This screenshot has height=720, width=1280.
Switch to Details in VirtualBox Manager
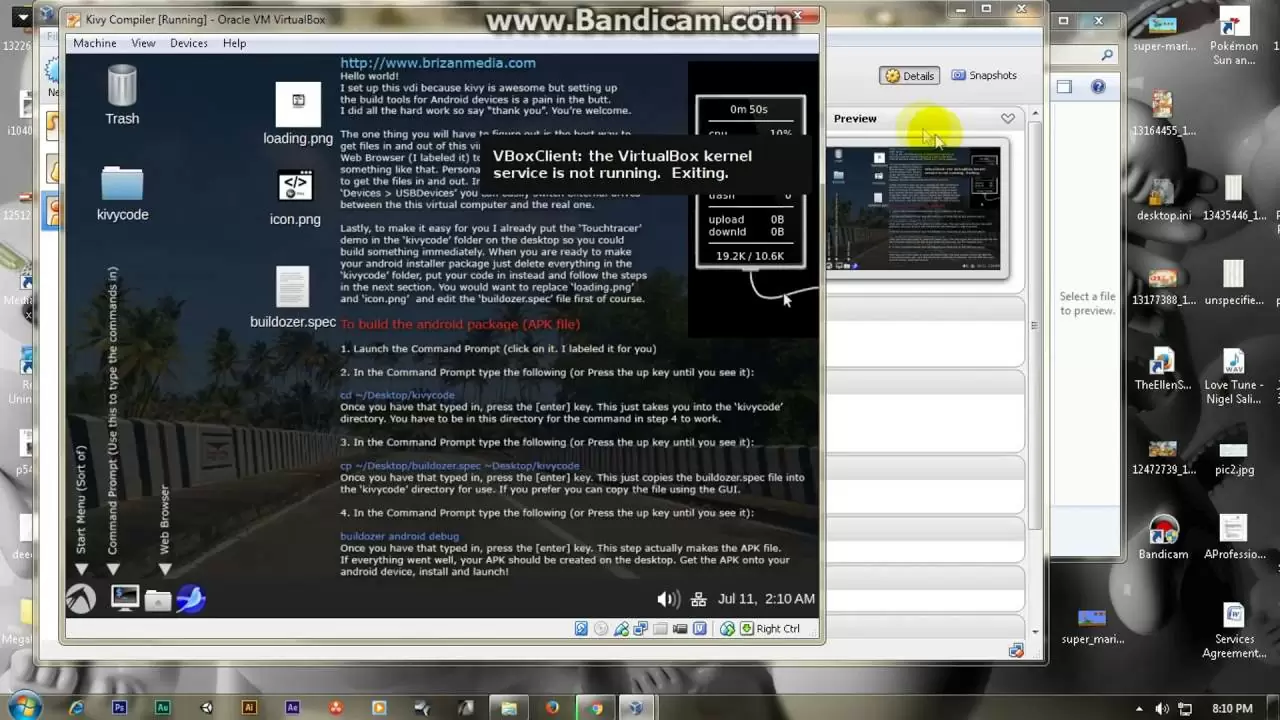909,76
